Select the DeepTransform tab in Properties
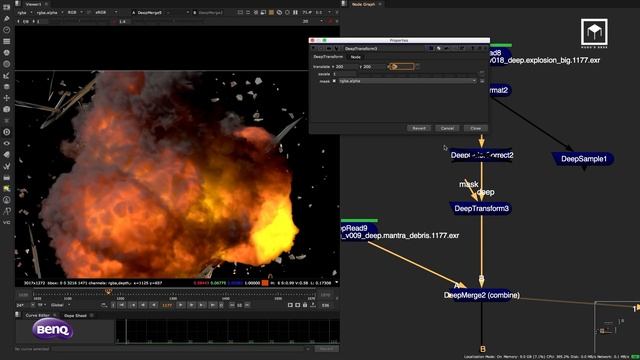 [328, 57]
